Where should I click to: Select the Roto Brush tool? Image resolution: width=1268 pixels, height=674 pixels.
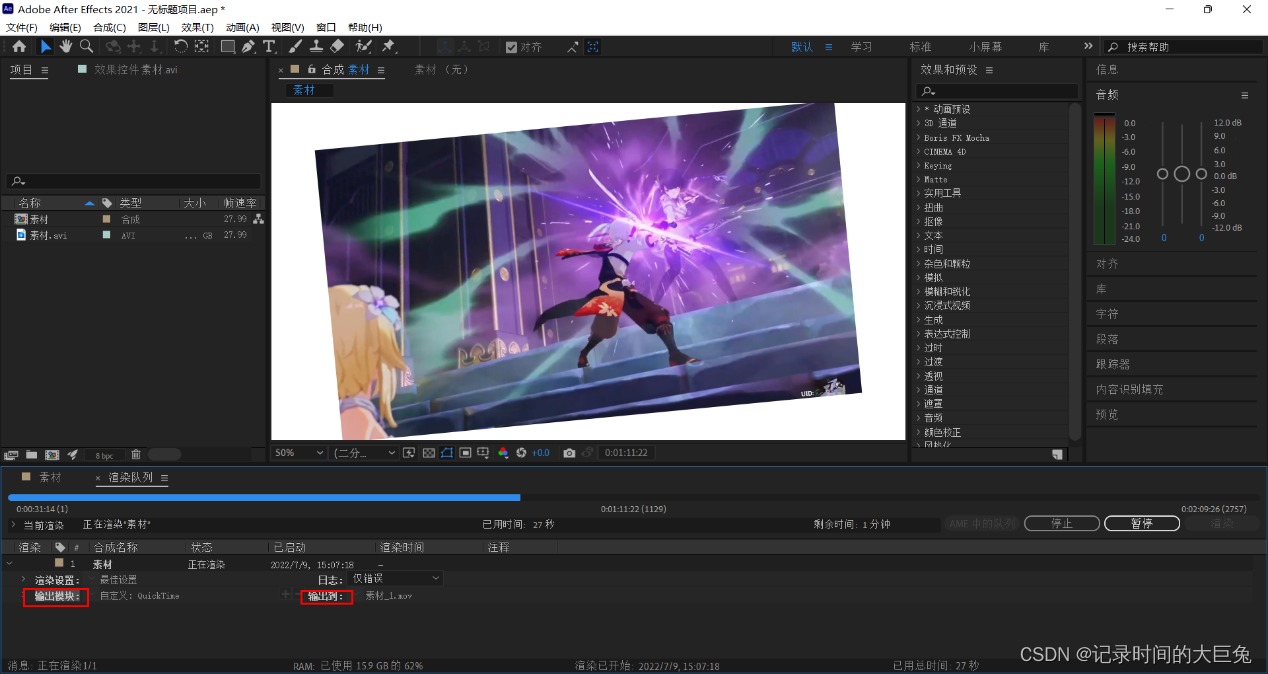click(x=363, y=46)
